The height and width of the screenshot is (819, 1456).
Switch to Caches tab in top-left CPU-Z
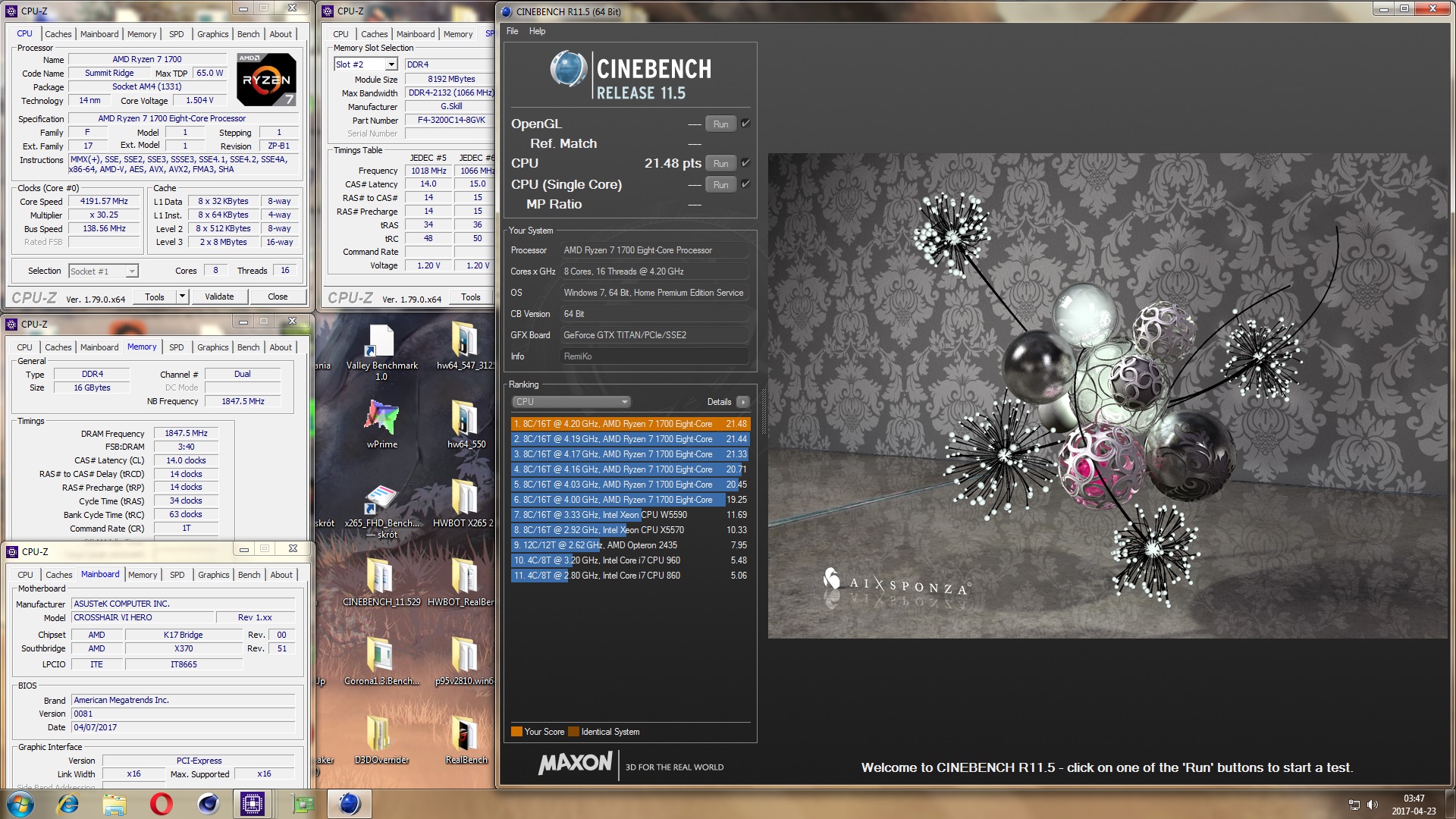click(x=58, y=34)
